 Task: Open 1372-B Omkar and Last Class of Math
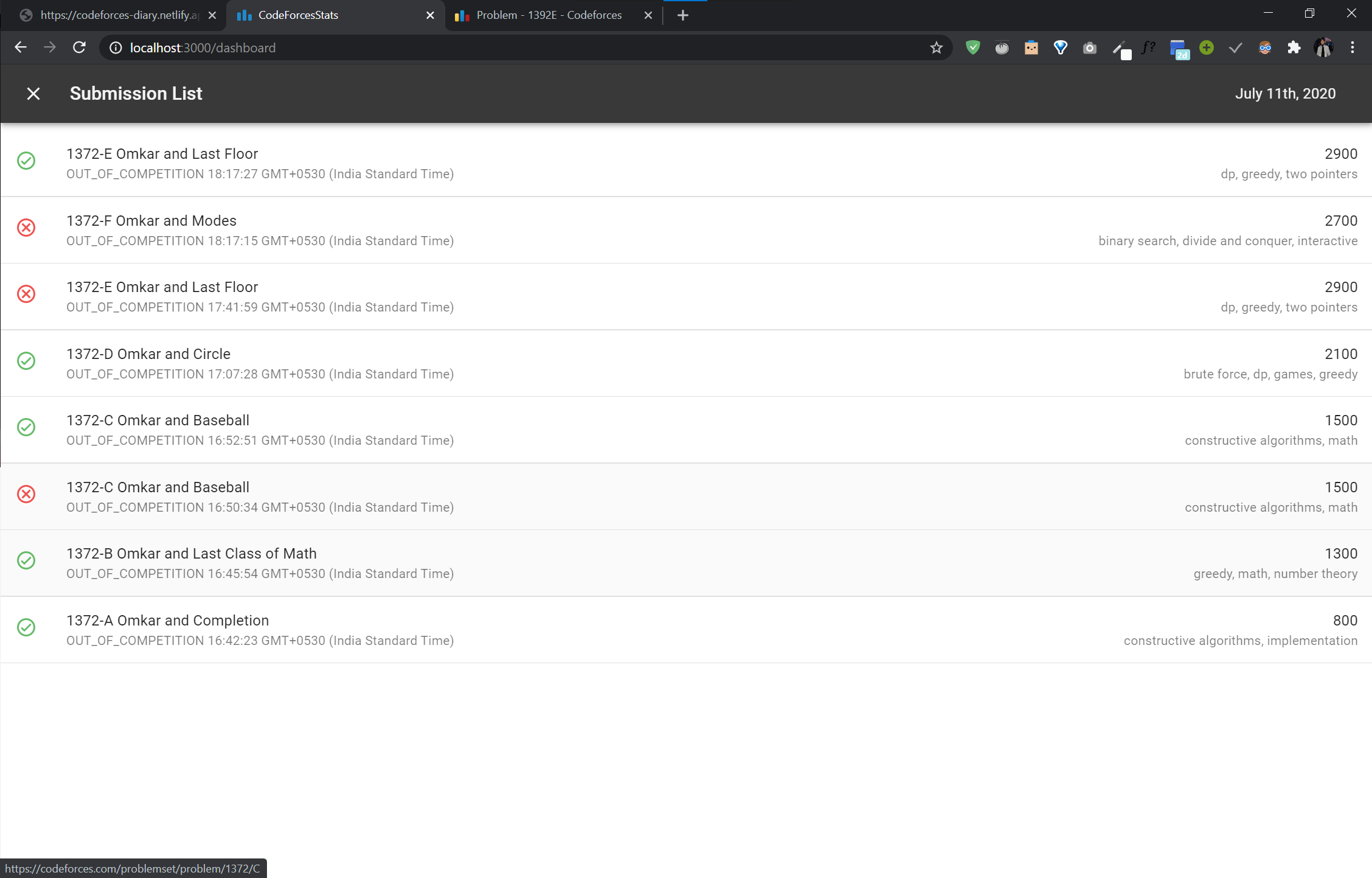[191, 554]
